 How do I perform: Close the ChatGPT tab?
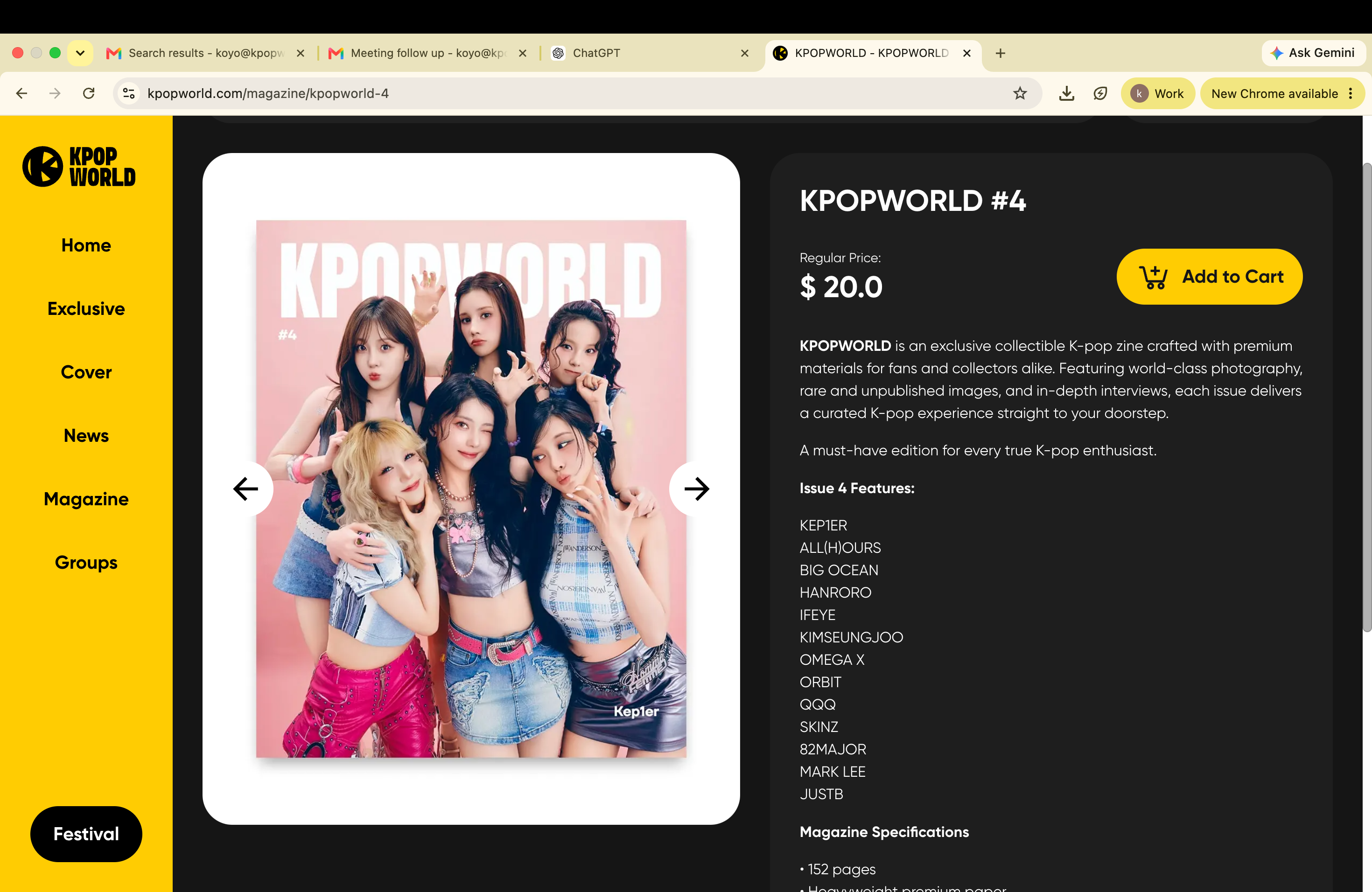click(744, 53)
